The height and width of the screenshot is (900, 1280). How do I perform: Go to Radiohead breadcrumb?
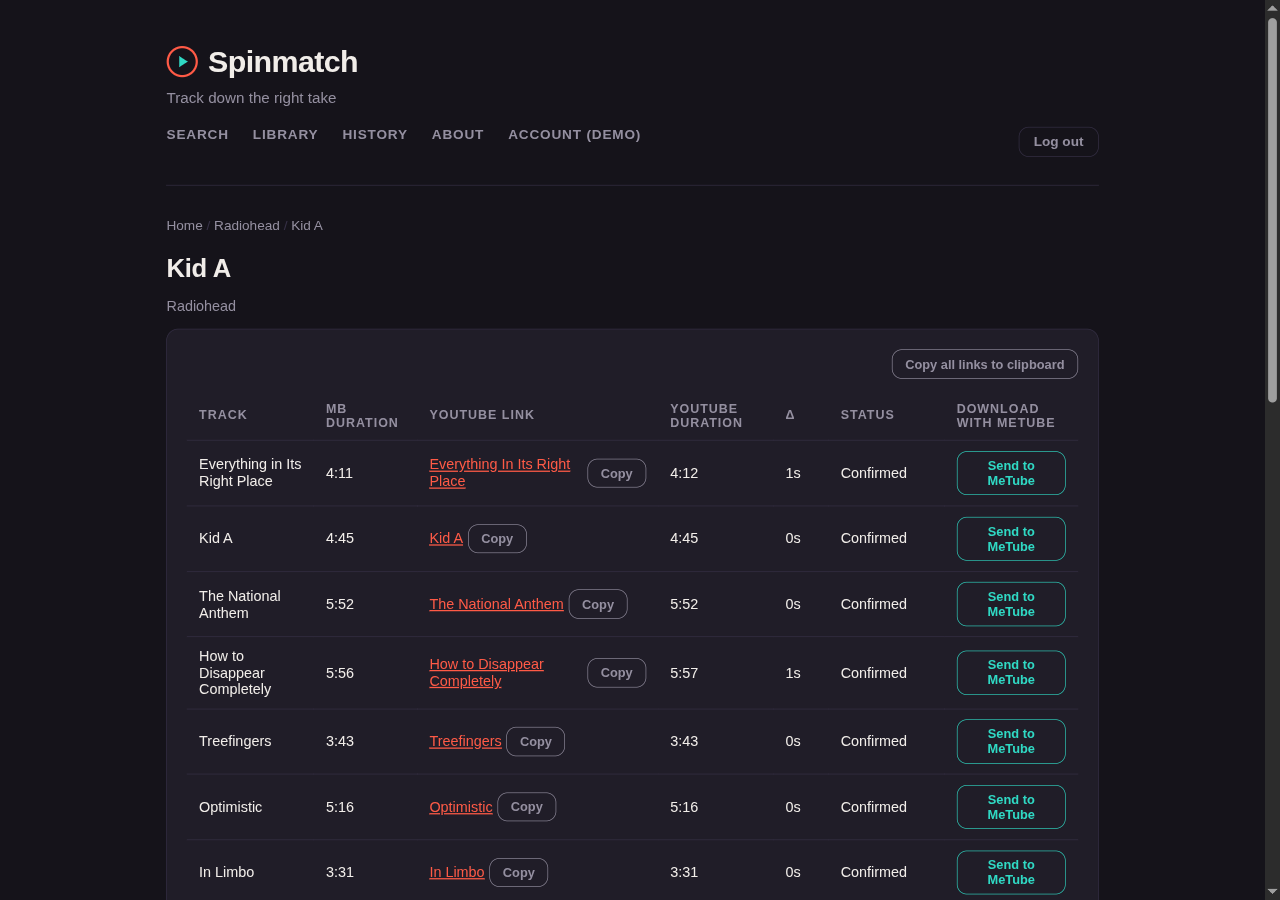247,226
